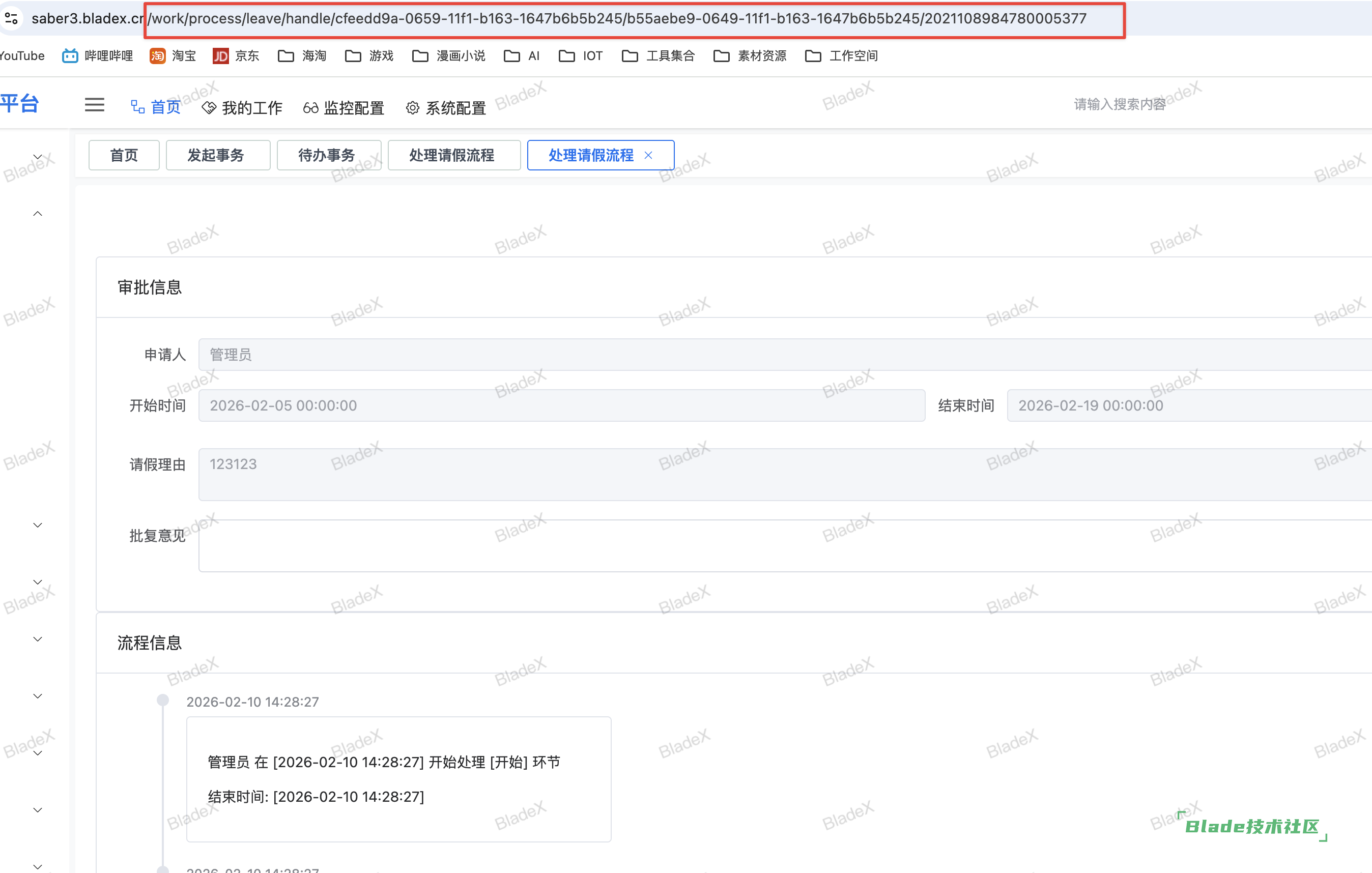The width and height of the screenshot is (1372, 873).
Task: Click the 请输入搜索内容 search field
Action: (x=1119, y=103)
